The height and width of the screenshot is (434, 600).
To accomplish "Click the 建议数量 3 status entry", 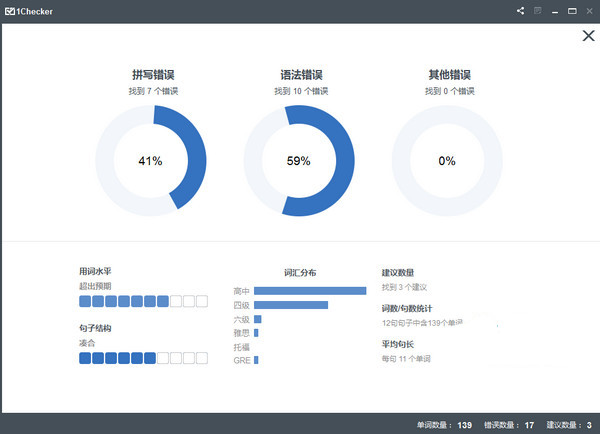I will click(569, 425).
